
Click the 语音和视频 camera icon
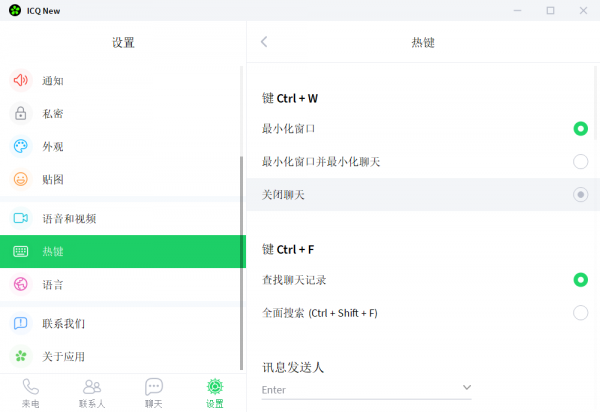[20, 218]
